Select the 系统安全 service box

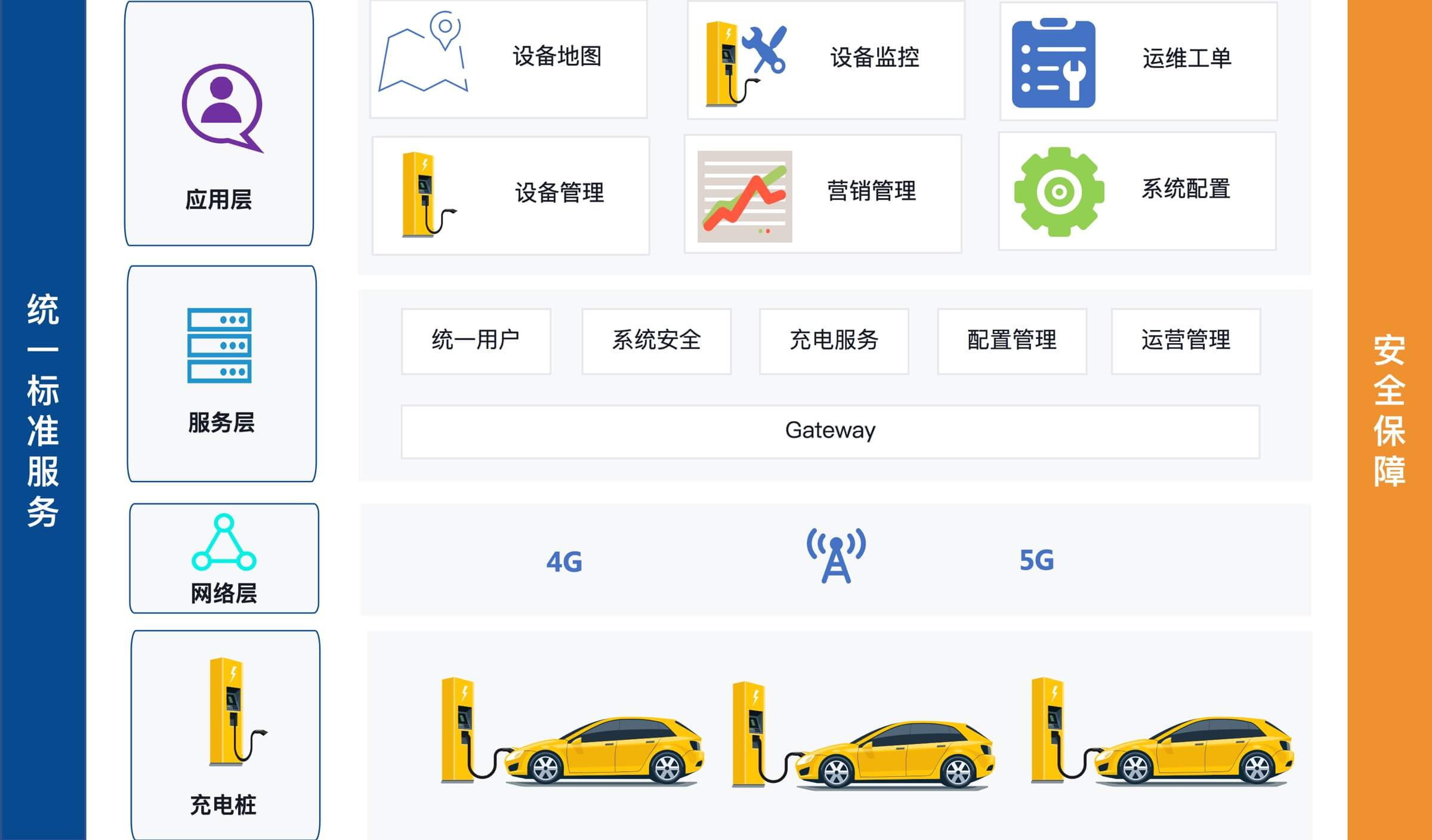point(656,341)
